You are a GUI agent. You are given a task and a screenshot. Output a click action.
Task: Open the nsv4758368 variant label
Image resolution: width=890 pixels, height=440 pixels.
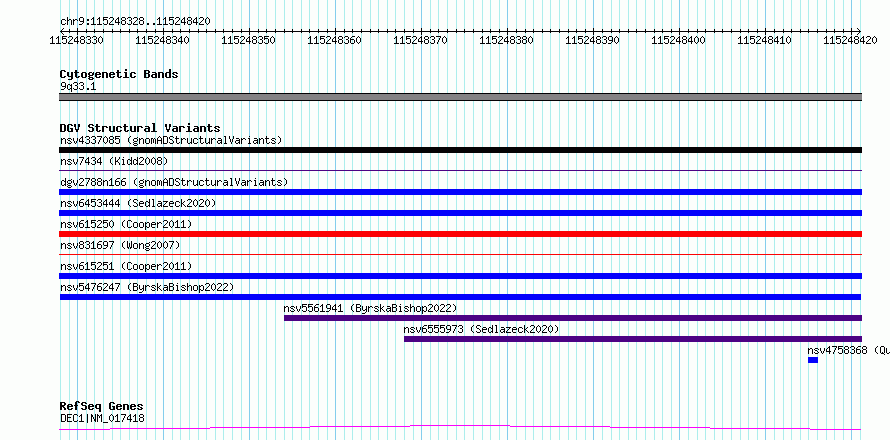pyautogui.click(x=848, y=350)
